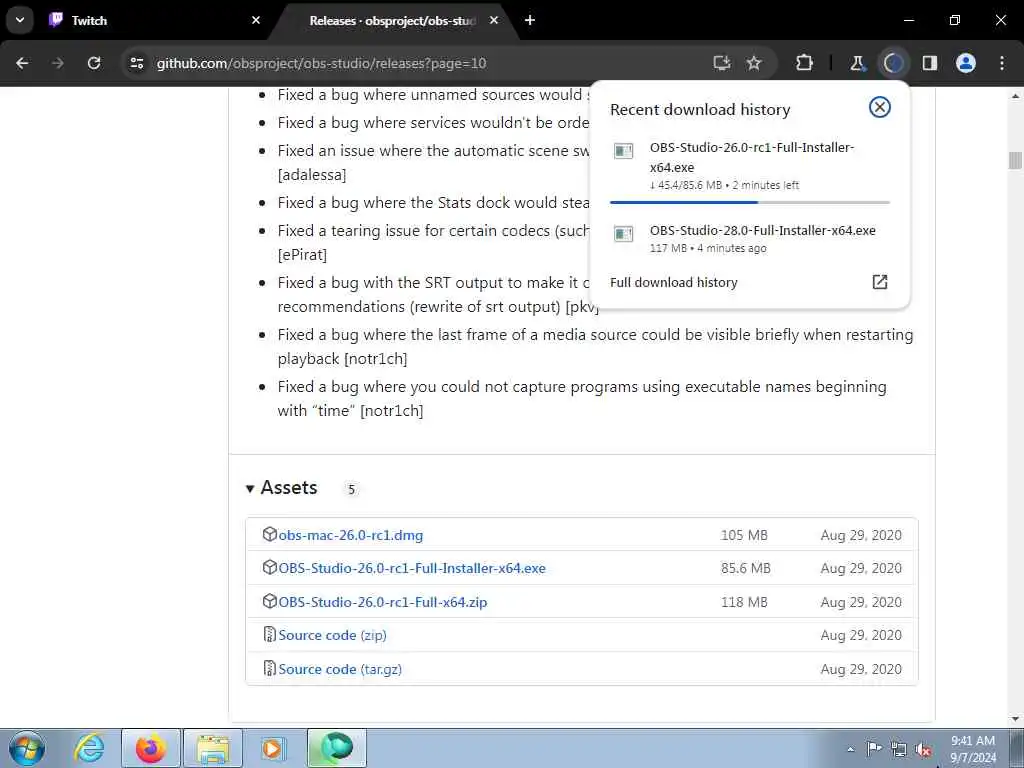Image resolution: width=1024 pixels, height=768 pixels.
Task: Click the muted volume tray icon
Action: 923,749
